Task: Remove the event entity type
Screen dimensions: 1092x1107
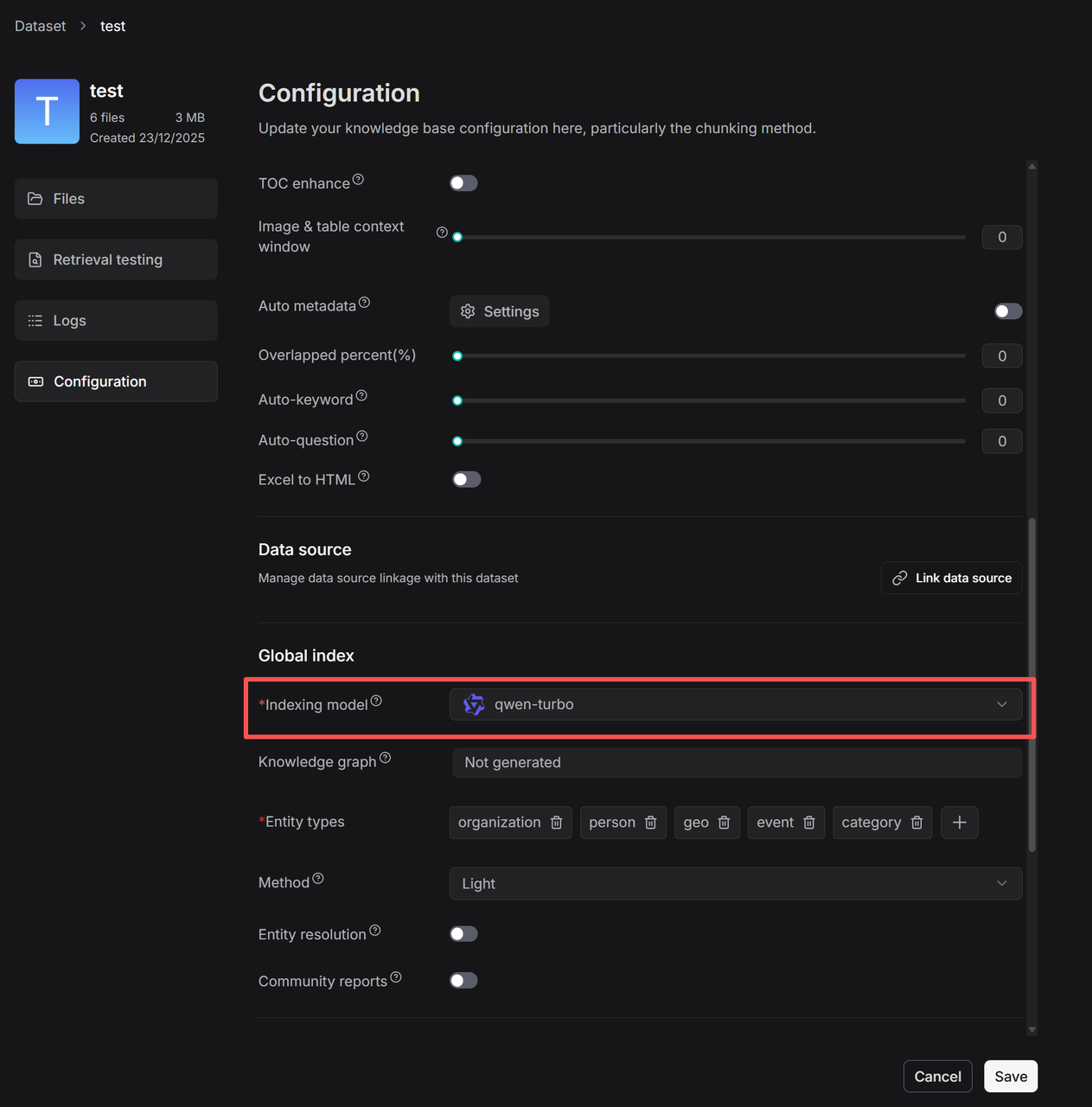Action: tap(809, 822)
